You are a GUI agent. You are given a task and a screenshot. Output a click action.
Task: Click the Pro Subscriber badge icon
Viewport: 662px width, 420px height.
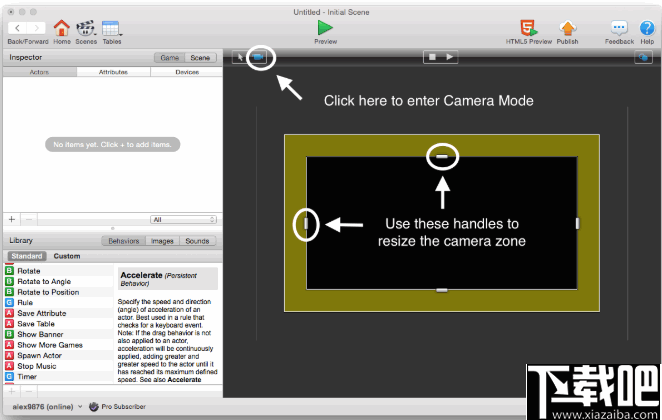94,406
